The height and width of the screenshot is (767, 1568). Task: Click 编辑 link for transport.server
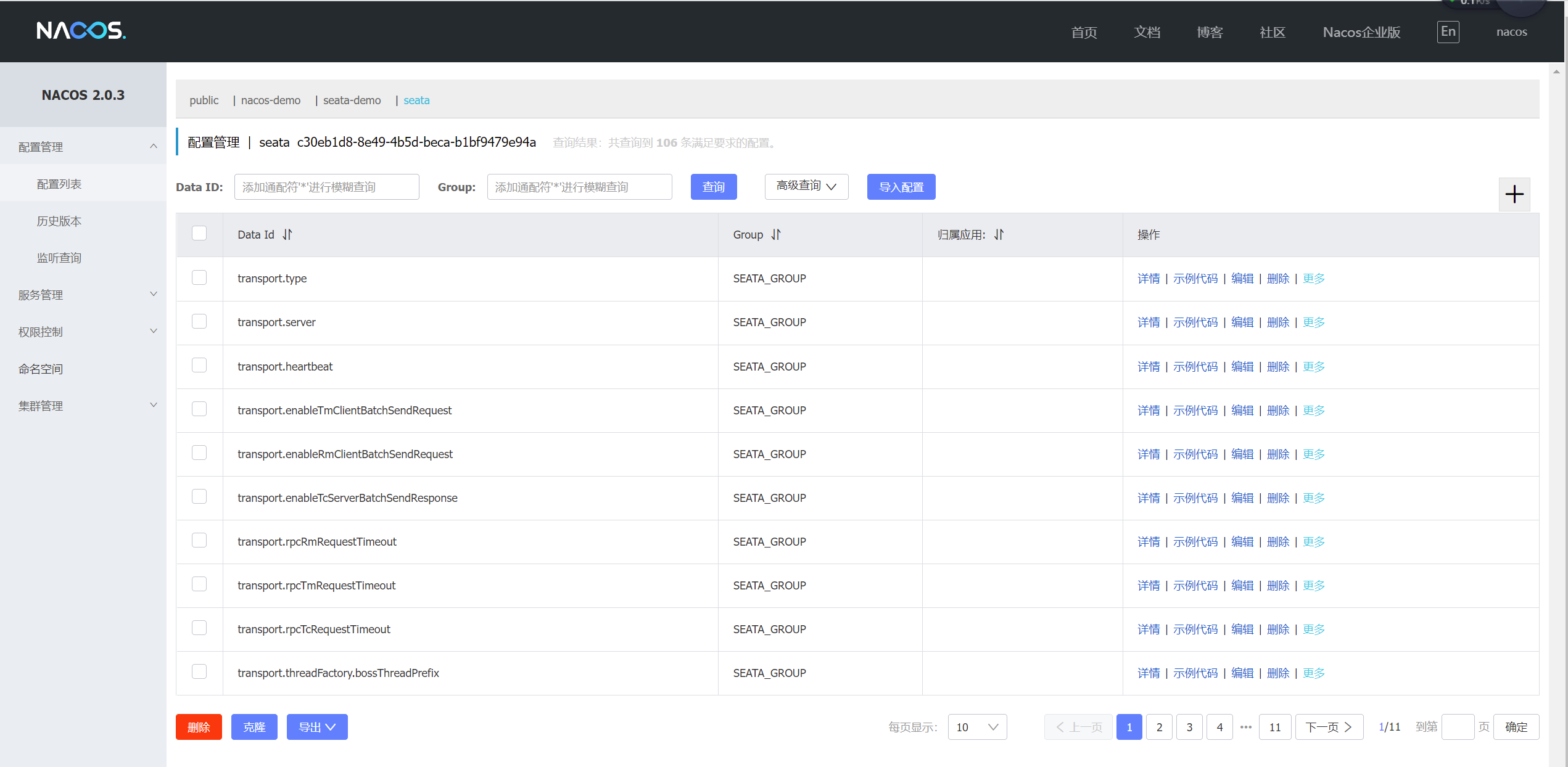click(x=1242, y=322)
